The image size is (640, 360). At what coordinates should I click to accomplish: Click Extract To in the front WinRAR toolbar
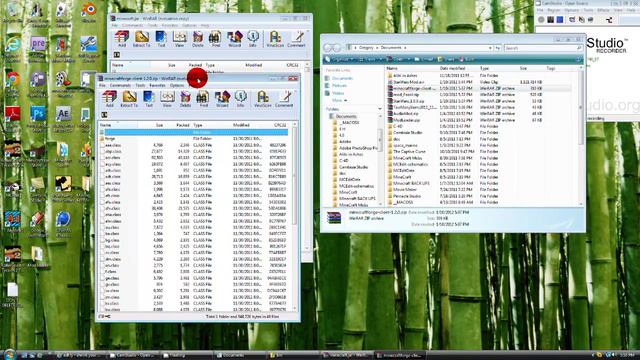[129, 99]
